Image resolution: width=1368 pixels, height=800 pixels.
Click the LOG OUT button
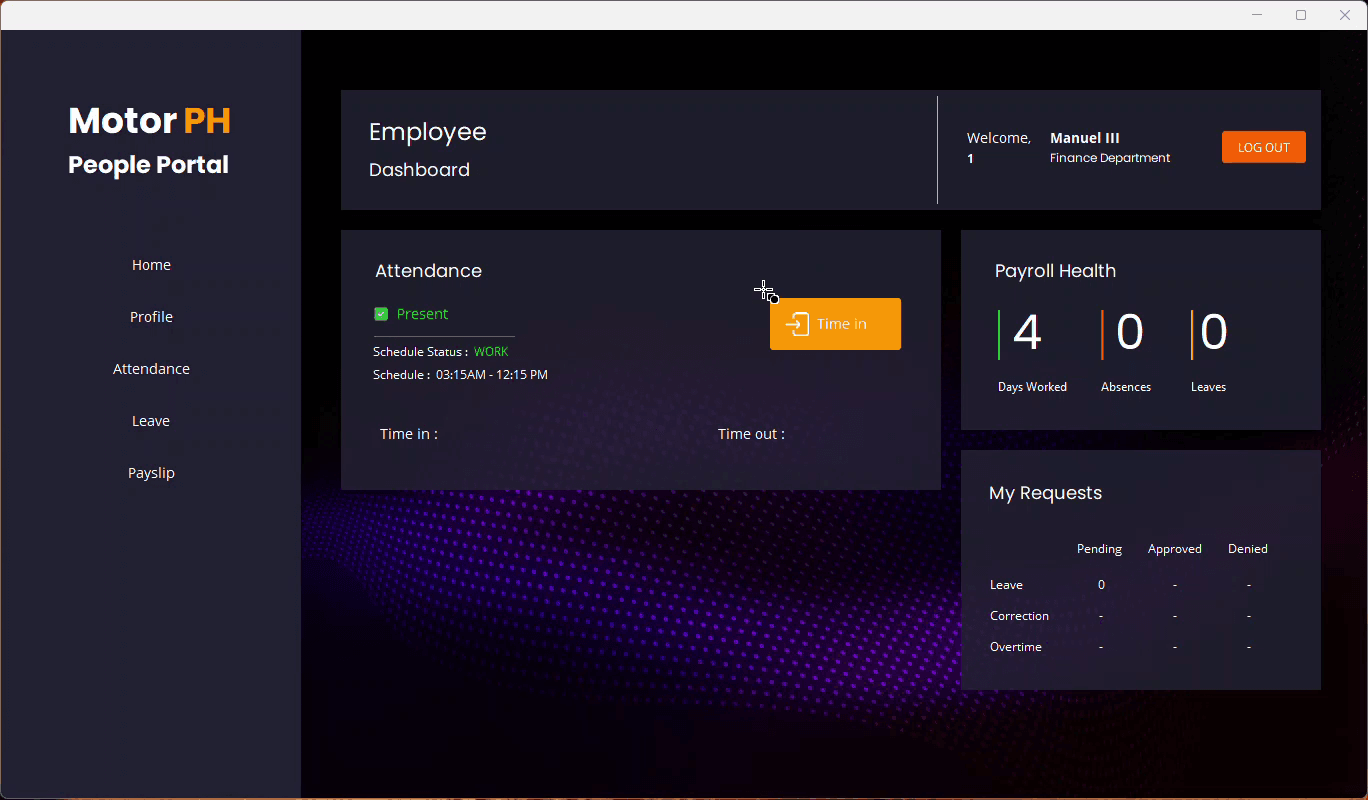[x=1263, y=146]
